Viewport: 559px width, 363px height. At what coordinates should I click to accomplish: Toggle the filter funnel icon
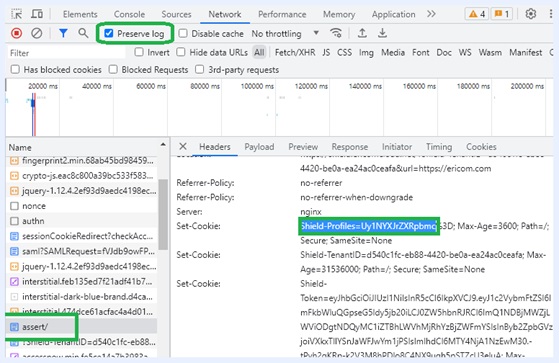click(x=63, y=34)
